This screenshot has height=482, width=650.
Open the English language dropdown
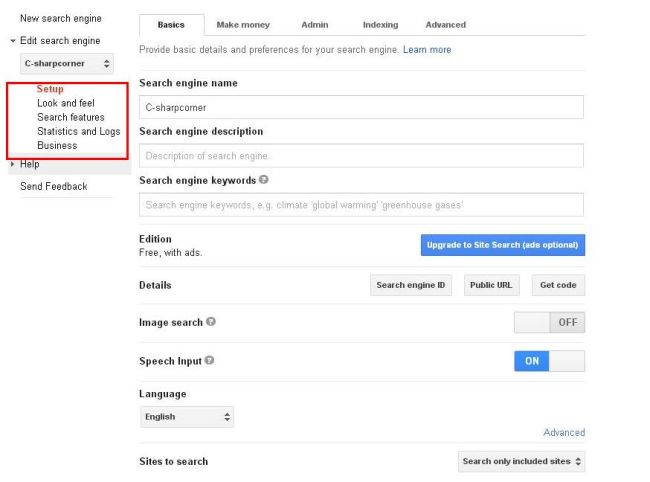(x=188, y=417)
